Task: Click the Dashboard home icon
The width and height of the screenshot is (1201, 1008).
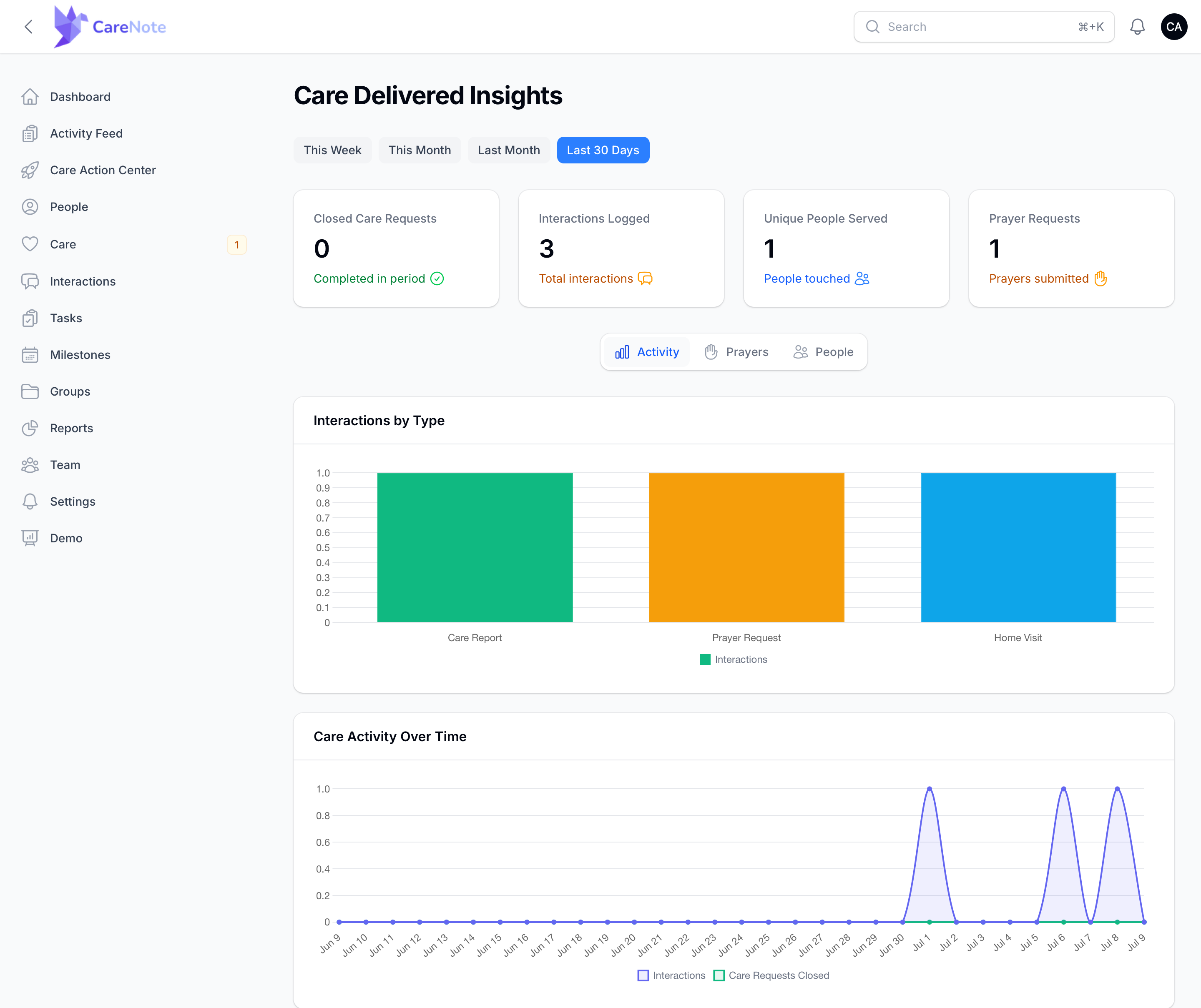Action: coord(30,97)
